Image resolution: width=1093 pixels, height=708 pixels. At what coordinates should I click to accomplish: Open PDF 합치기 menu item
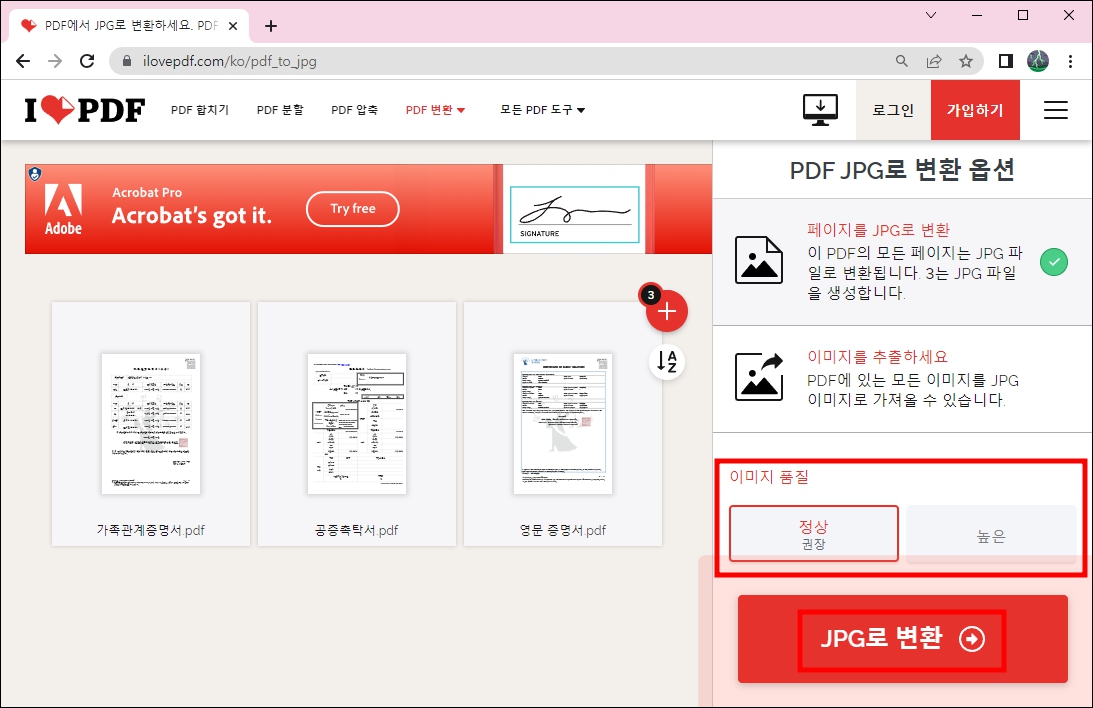pyautogui.click(x=199, y=110)
